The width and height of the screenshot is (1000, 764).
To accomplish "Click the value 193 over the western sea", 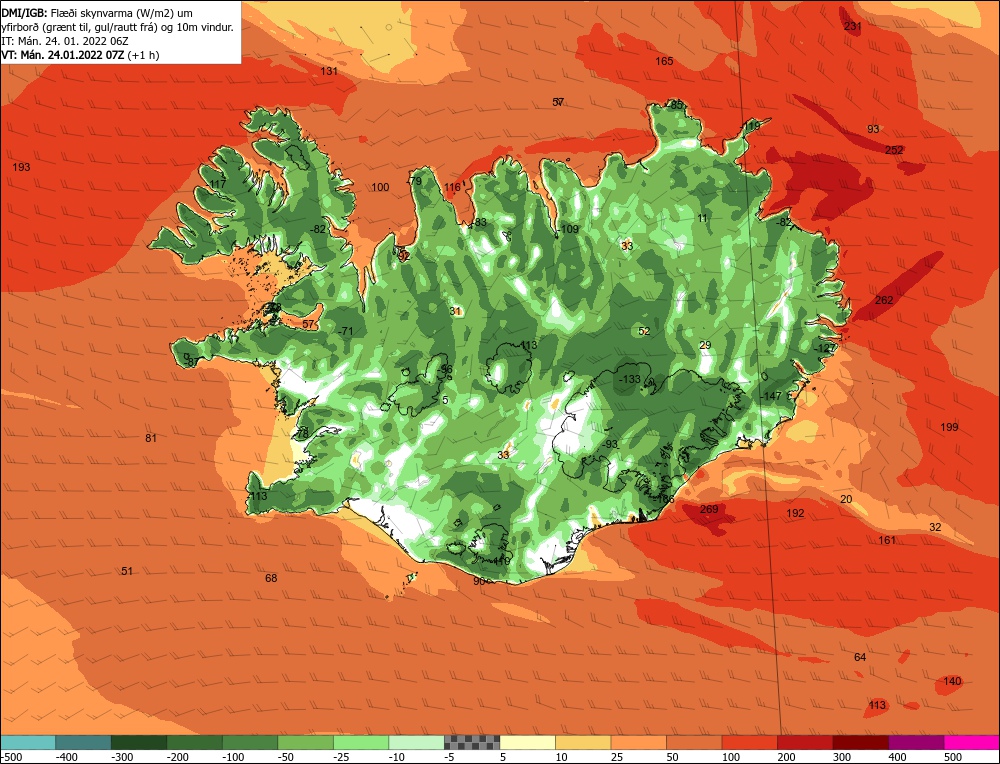I will click(x=21, y=167).
